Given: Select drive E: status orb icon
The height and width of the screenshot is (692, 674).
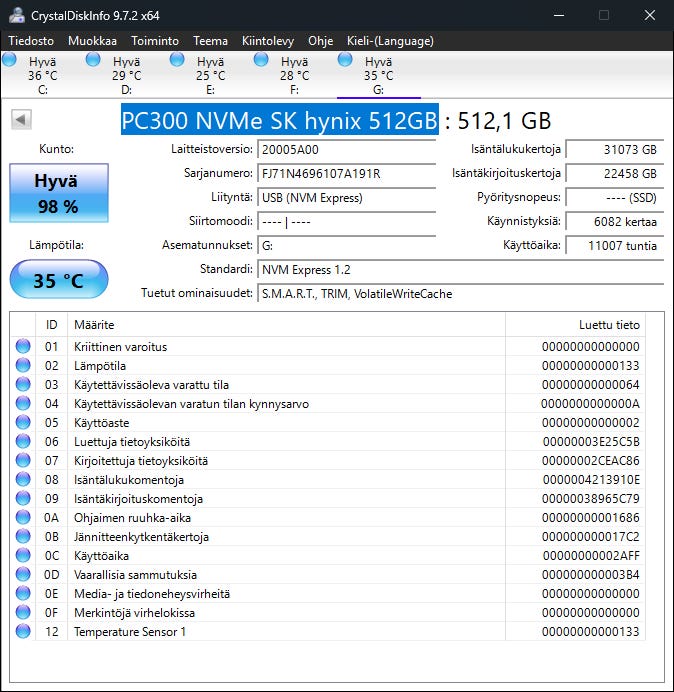Looking at the screenshot, I should pos(178,60).
